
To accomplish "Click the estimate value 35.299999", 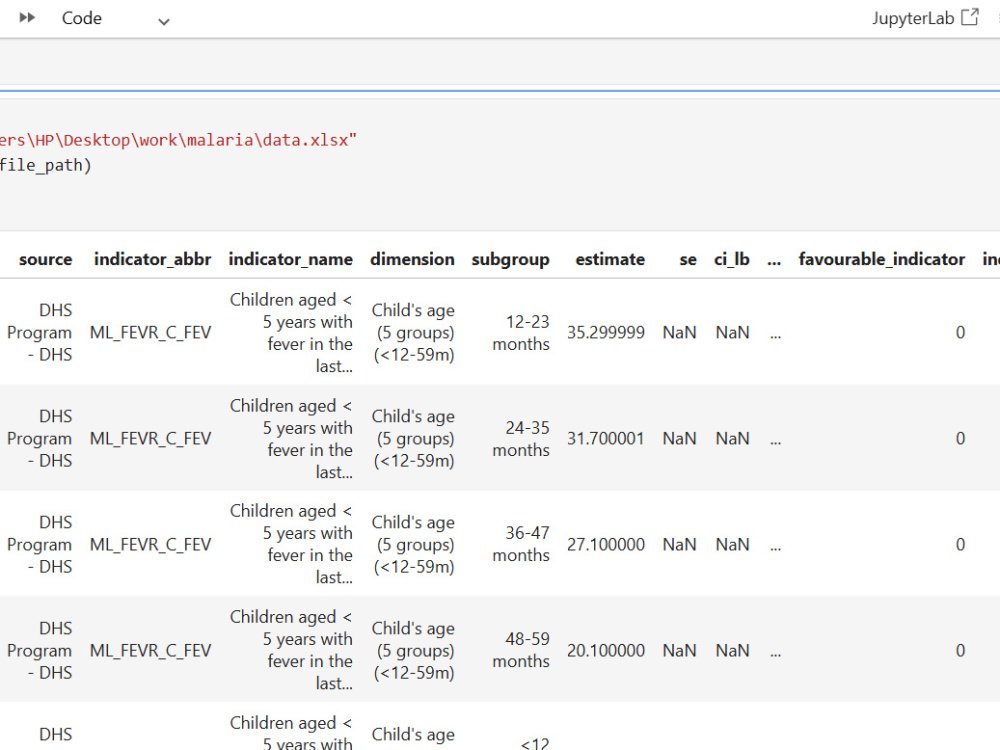I will (606, 333).
